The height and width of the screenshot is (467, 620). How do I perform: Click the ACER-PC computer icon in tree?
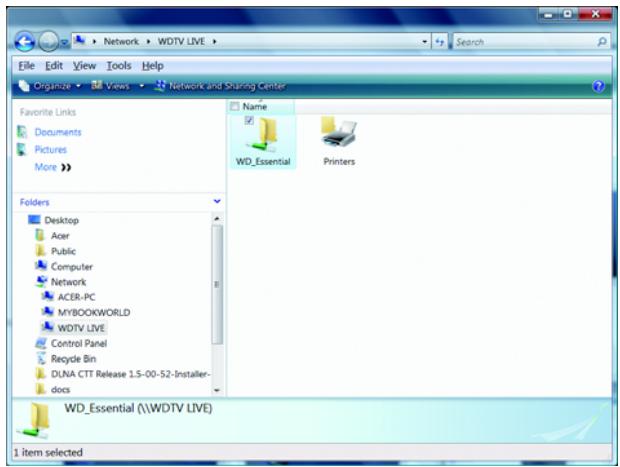click(47, 296)
